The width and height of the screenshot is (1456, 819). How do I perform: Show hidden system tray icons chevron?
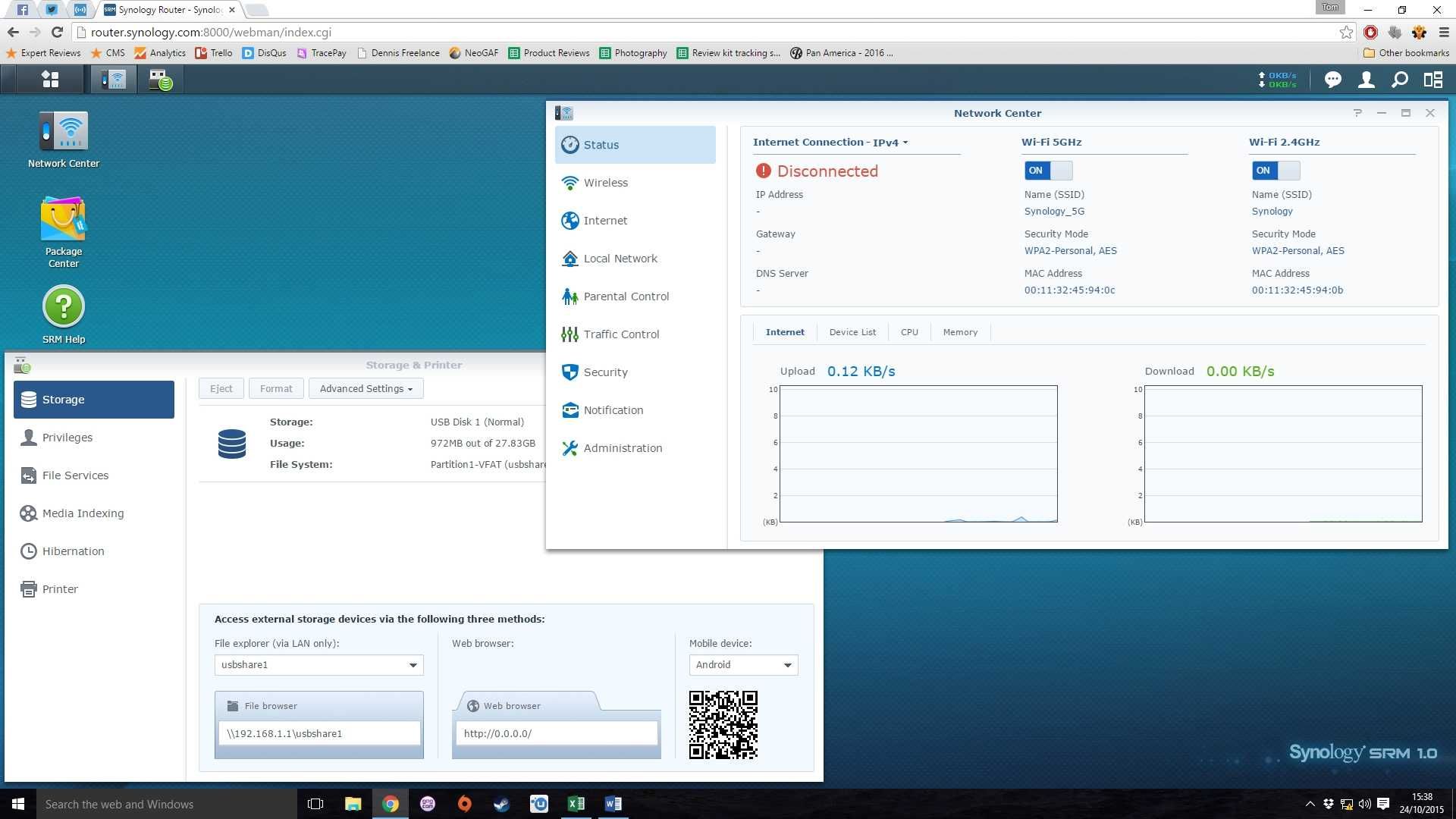point(1310,804)
